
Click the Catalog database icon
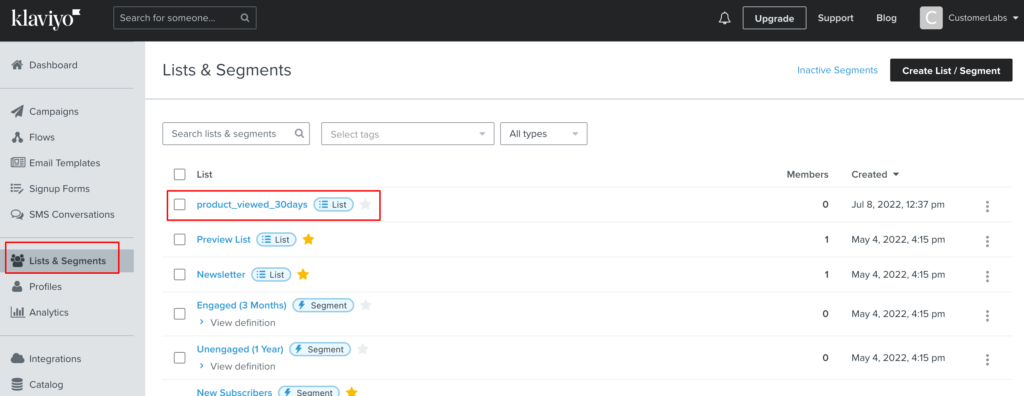pos(18,384)
